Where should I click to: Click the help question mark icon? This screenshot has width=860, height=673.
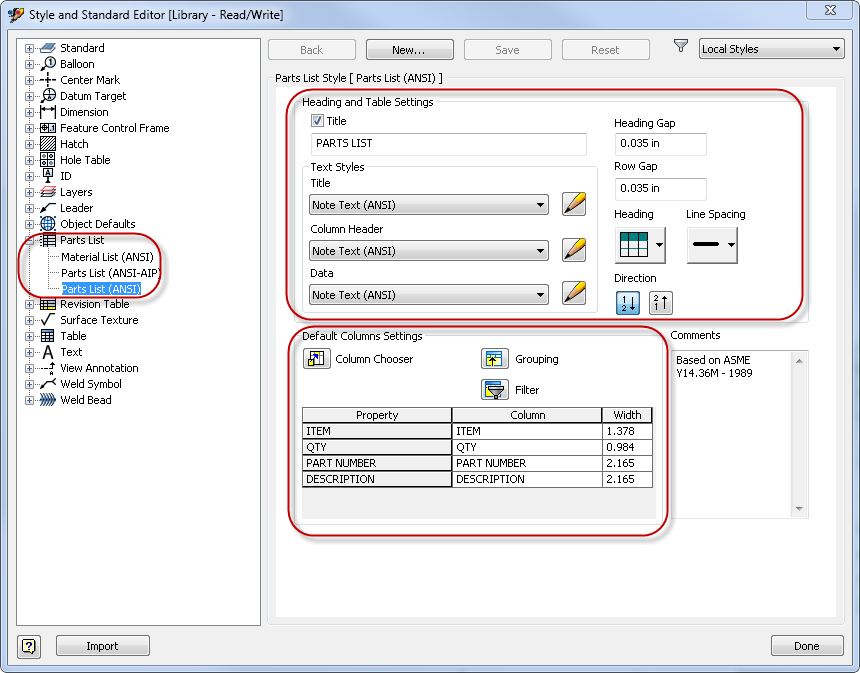click(x=30, y=646)
